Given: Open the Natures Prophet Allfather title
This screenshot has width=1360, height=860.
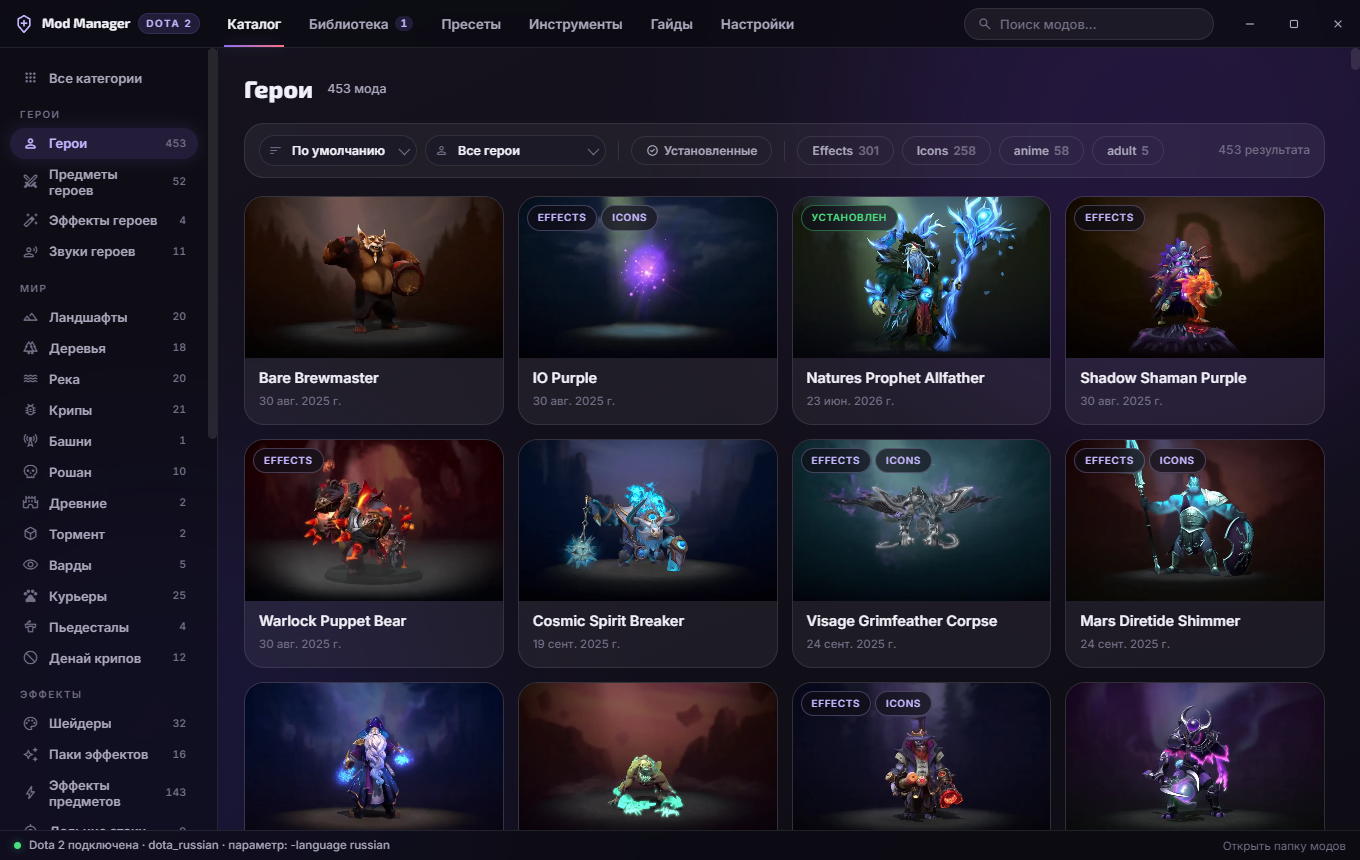Looking at the screenshot, I should 895,378.
